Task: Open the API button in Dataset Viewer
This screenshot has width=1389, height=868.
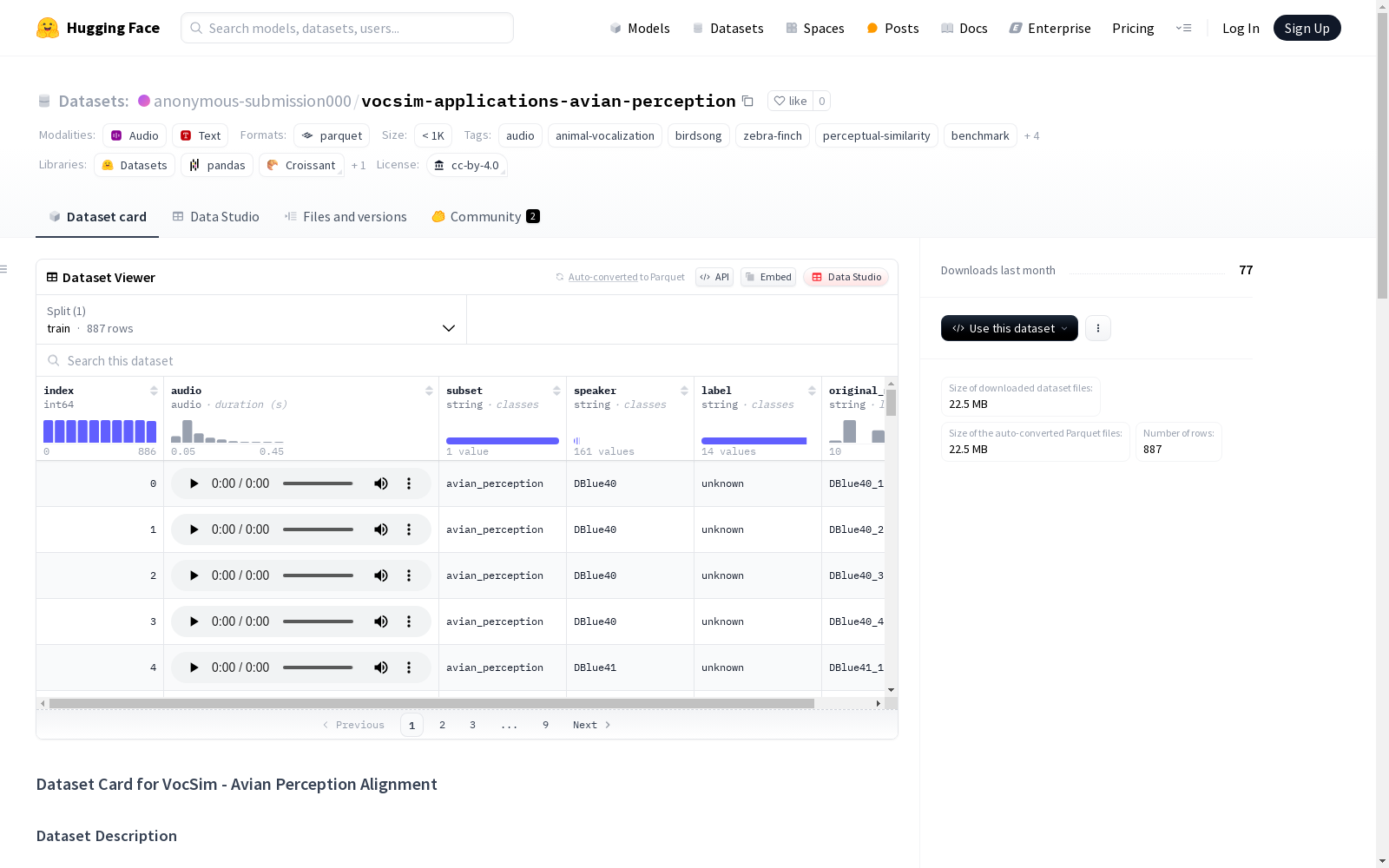Action: 714,277
